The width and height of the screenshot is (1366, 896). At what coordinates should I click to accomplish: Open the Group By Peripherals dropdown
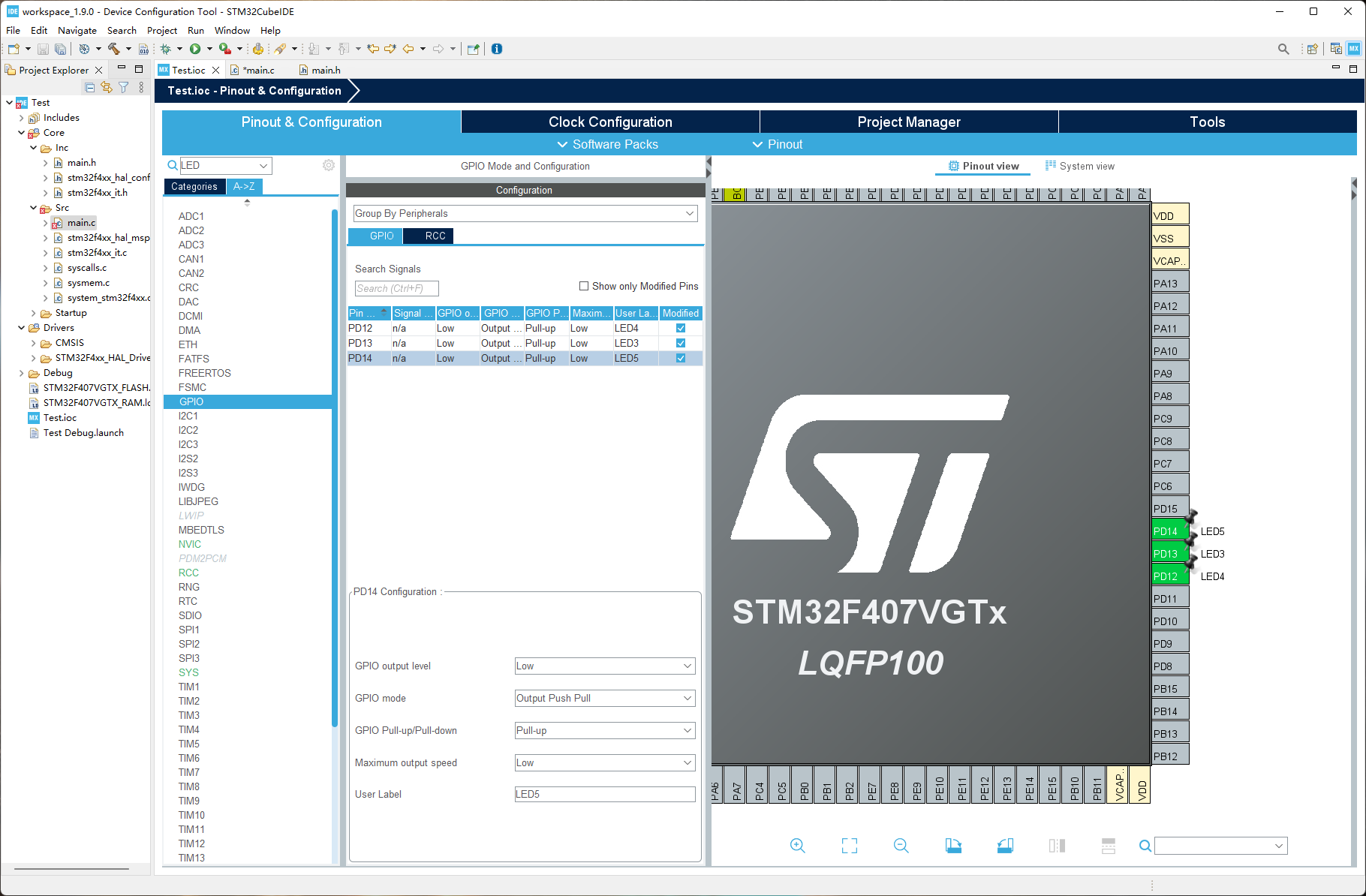[x=525, y=214]
